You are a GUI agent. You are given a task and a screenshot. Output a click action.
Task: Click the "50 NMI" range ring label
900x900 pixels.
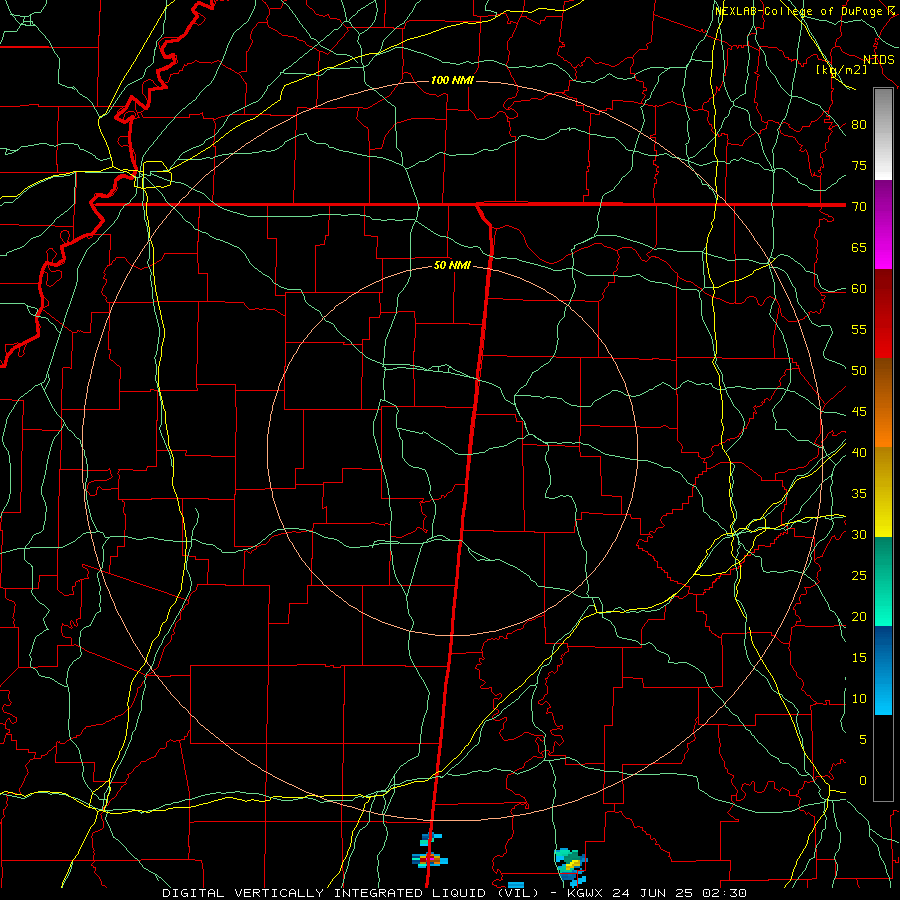452,265
